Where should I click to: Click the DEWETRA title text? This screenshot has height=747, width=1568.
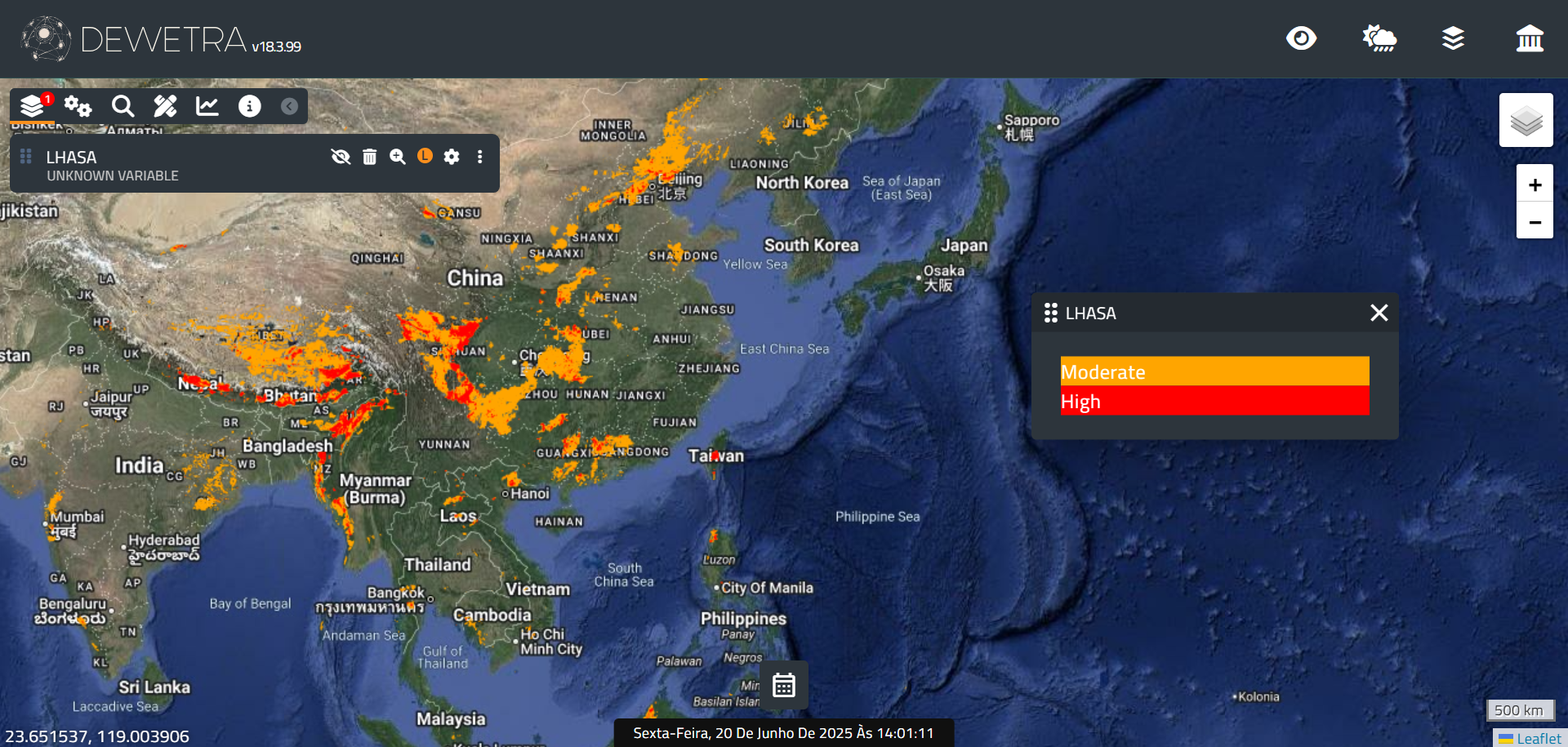163,39
